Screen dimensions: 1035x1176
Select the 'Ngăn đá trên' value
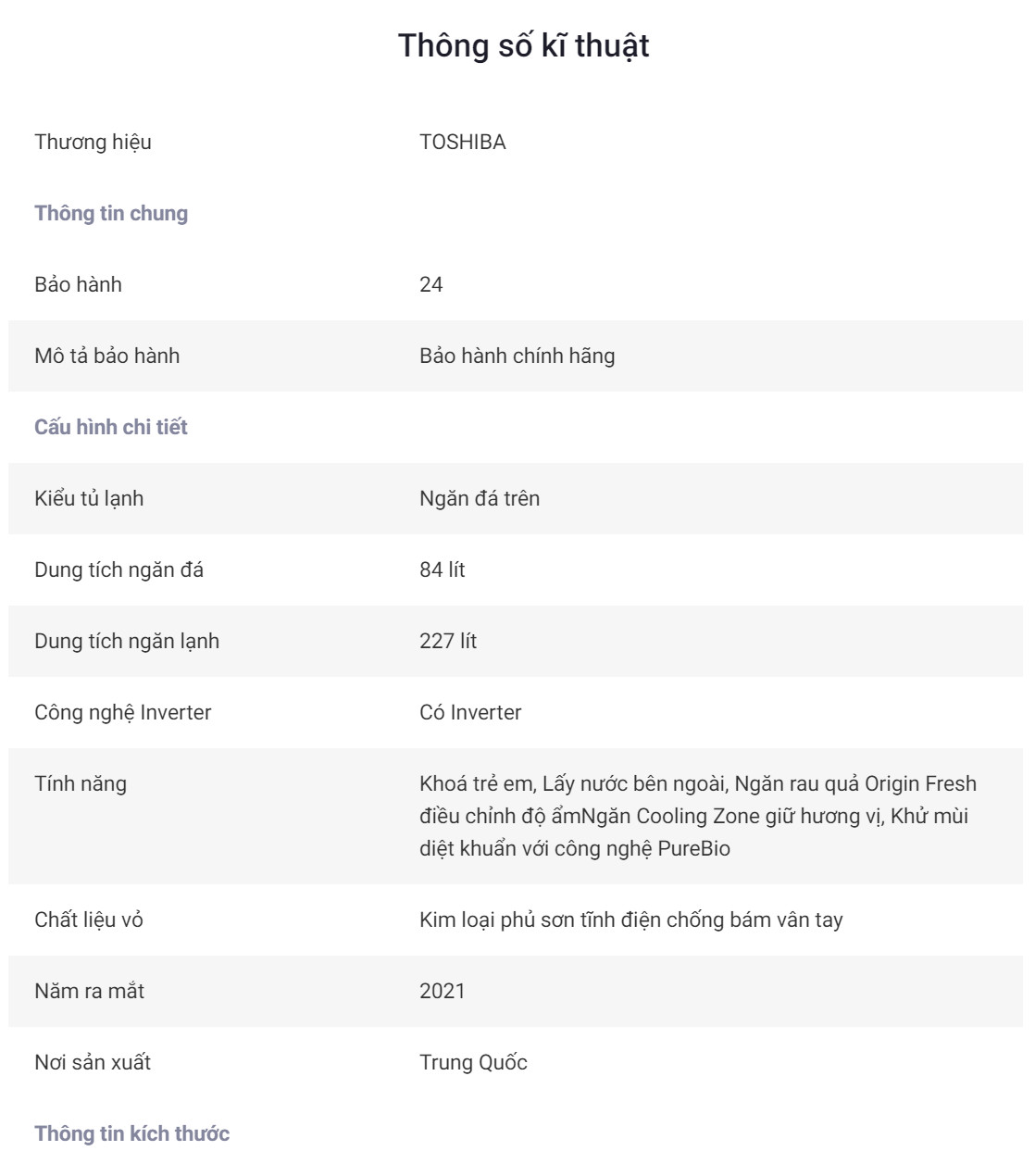(479, 498)
